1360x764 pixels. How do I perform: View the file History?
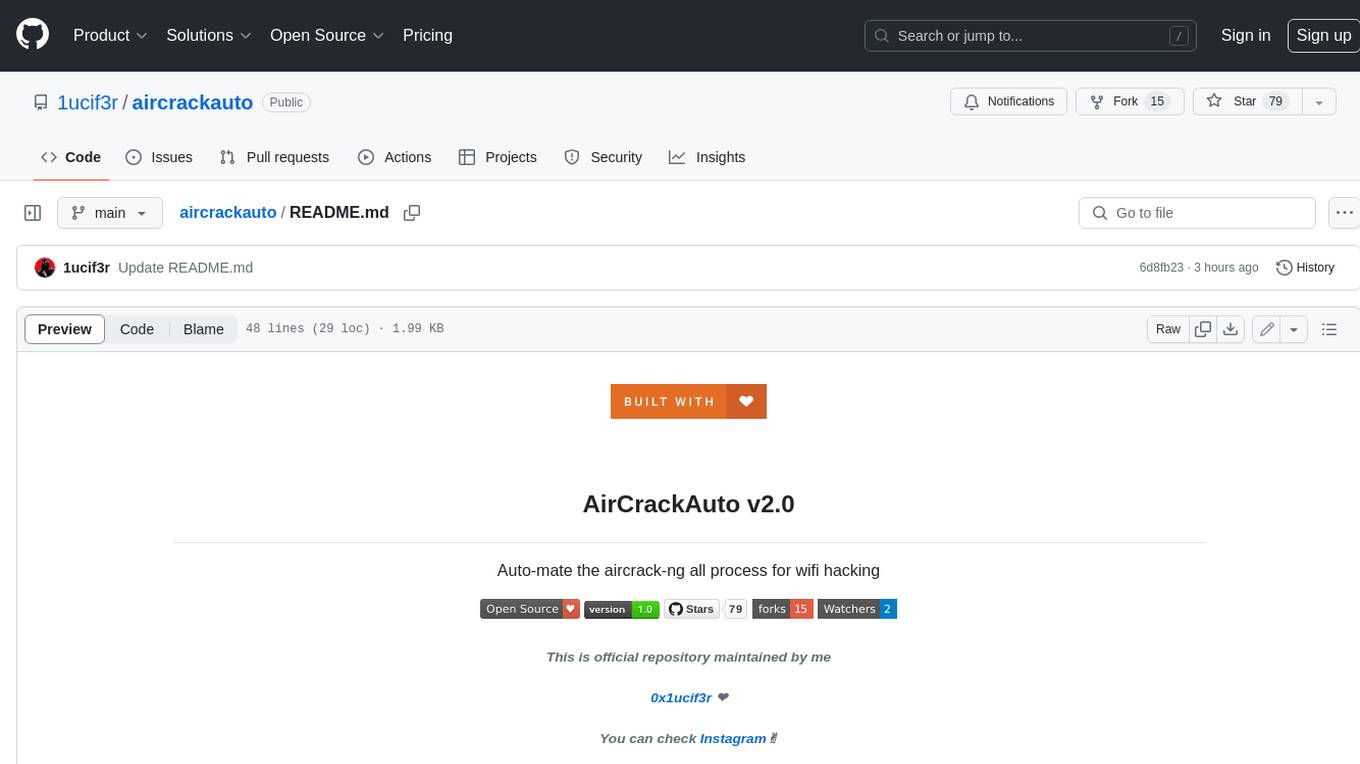[x=1305, y=267]
